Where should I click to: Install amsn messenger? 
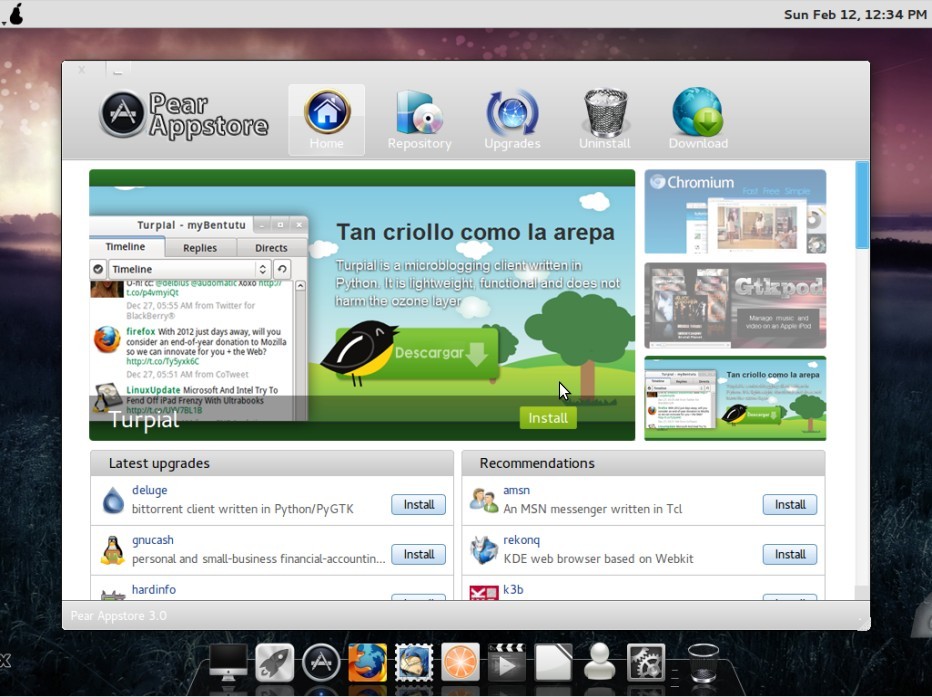(x=790, y=504)
